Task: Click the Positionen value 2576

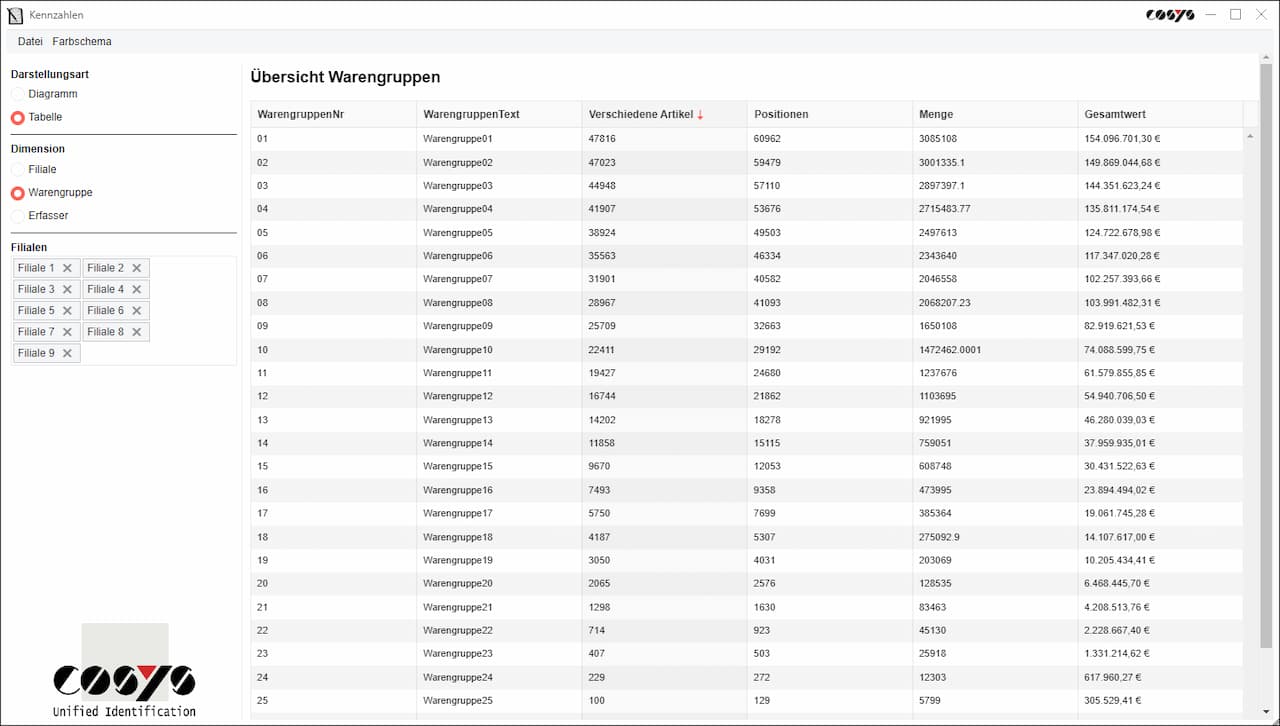Action: (x=765, y=583)
